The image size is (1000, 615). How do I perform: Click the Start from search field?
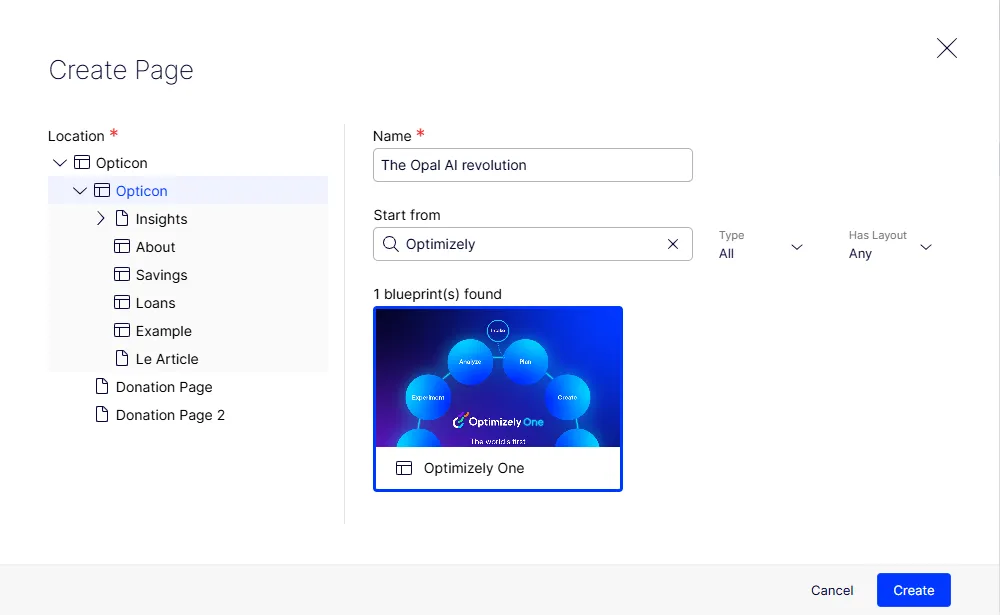point(533,244)
